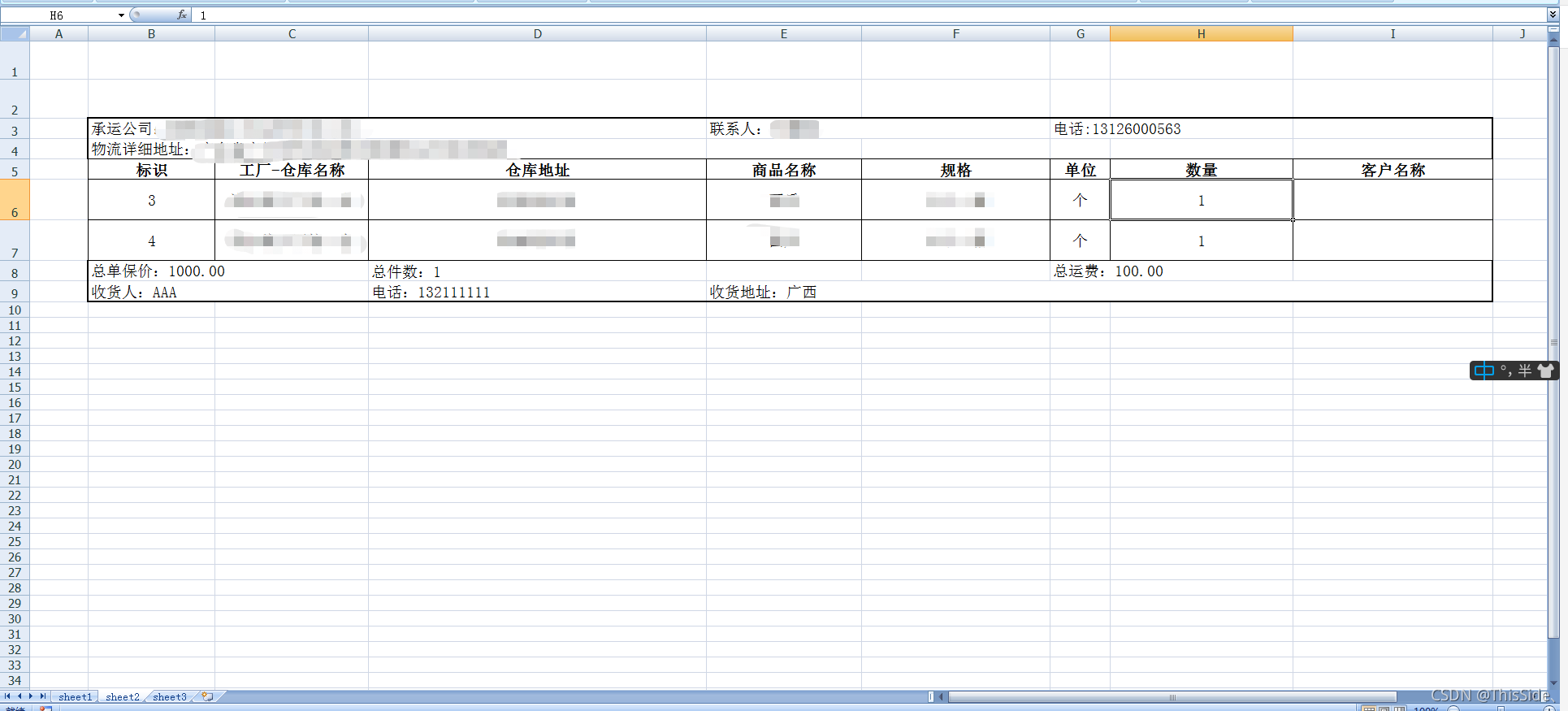Click the IME Chinese mode icon
The width and height of the screenshot is (1568, 711).
coord(1484,371)
